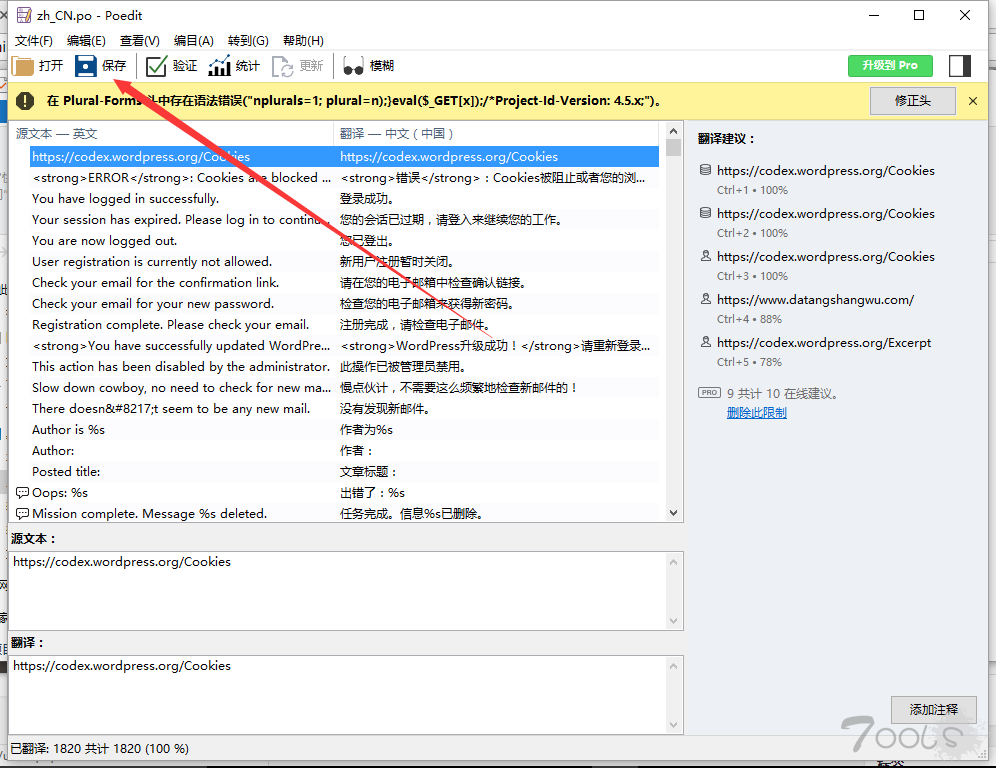
Task: Maximize the Poedit window
Action: click(x=919, y=15)
